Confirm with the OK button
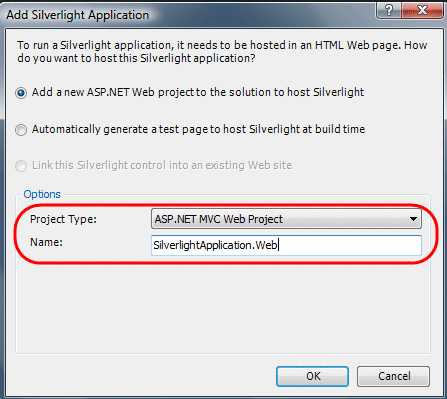Screen dimensions: 447x399 click(312, 376)
